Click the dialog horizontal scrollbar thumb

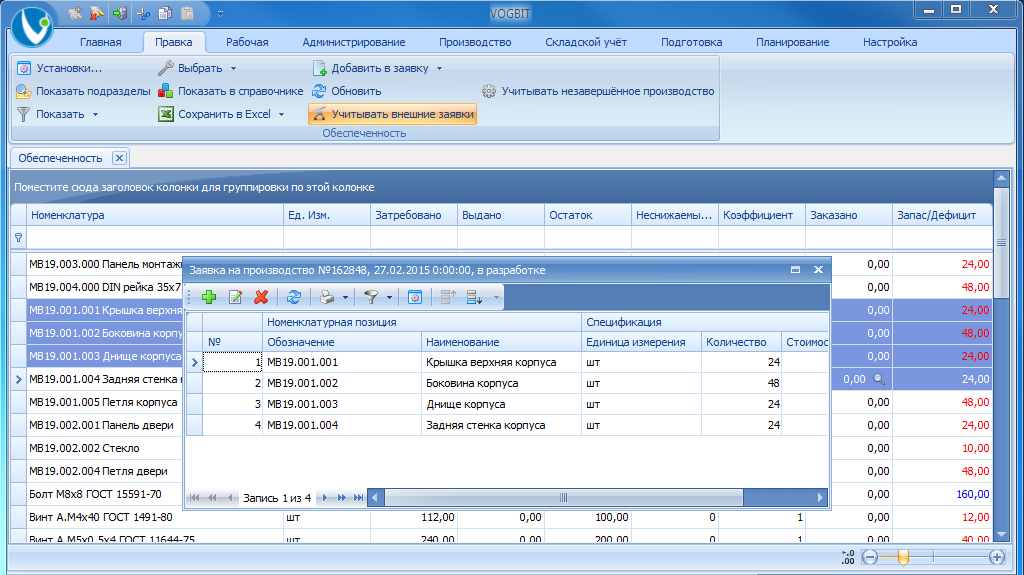coord(564,498)
